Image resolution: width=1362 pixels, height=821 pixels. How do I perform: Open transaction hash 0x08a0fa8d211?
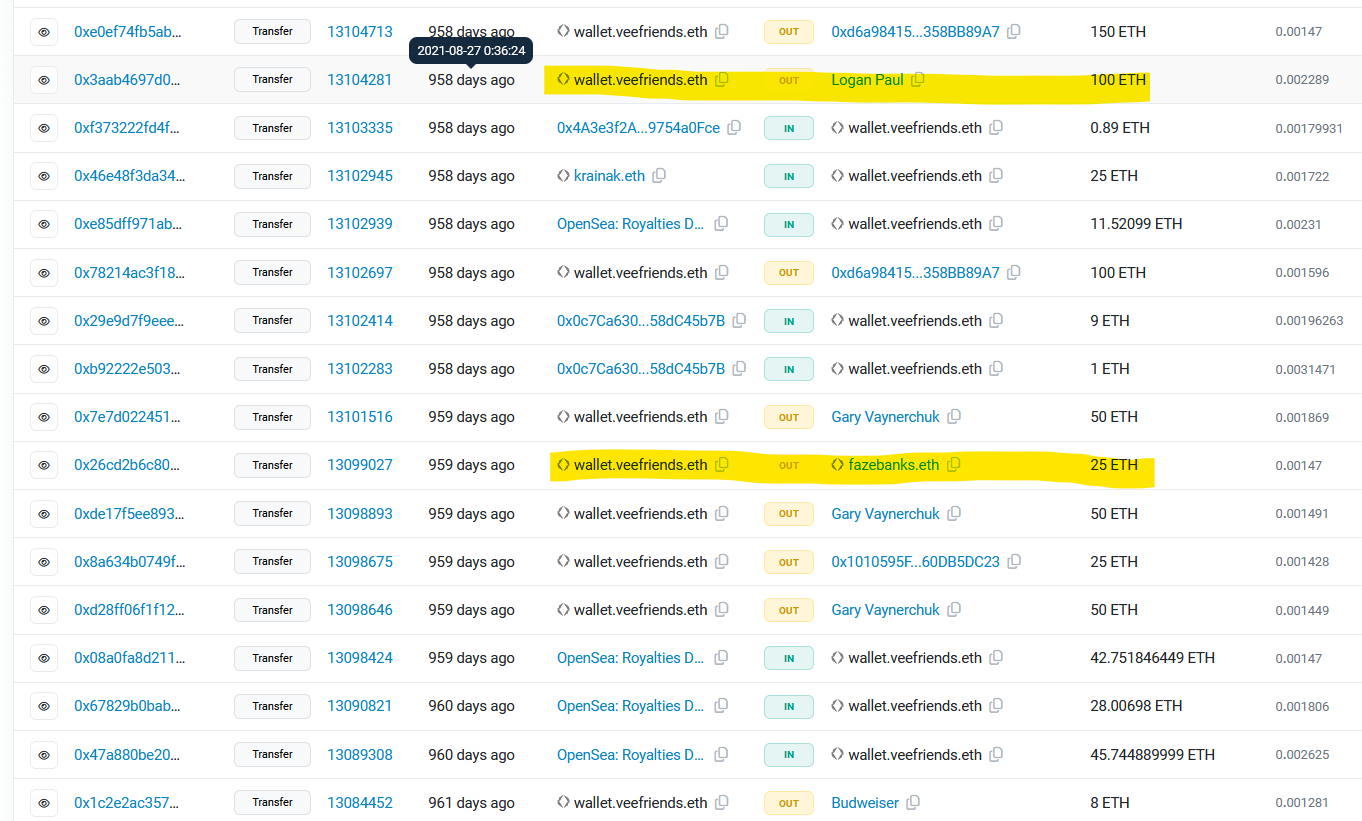tap(130, 658)
